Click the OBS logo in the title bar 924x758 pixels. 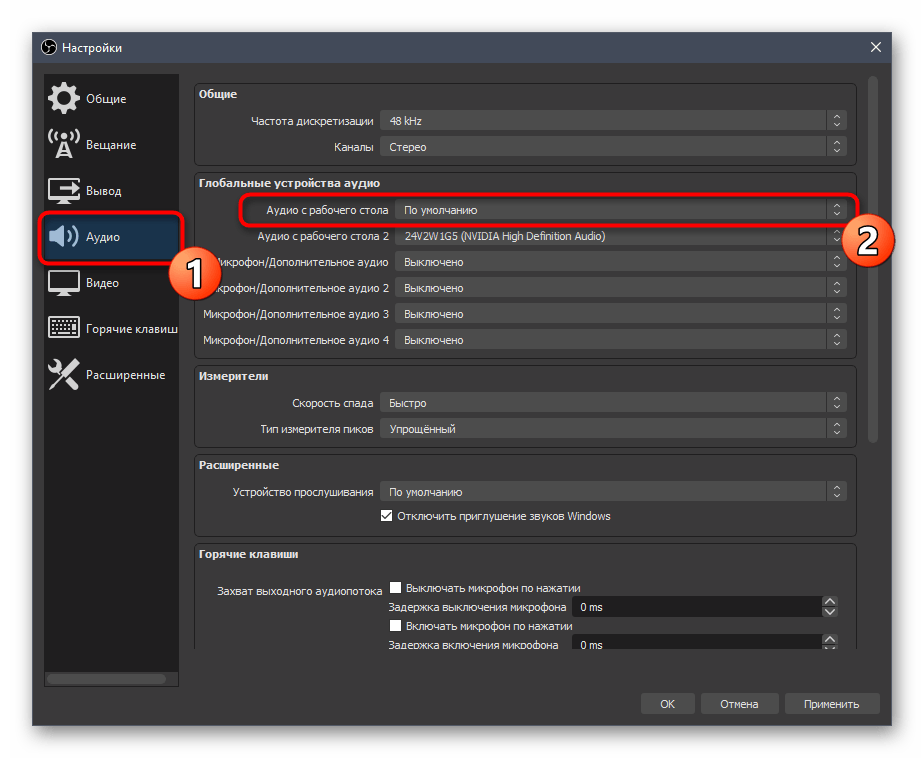[x=49, y=47]
